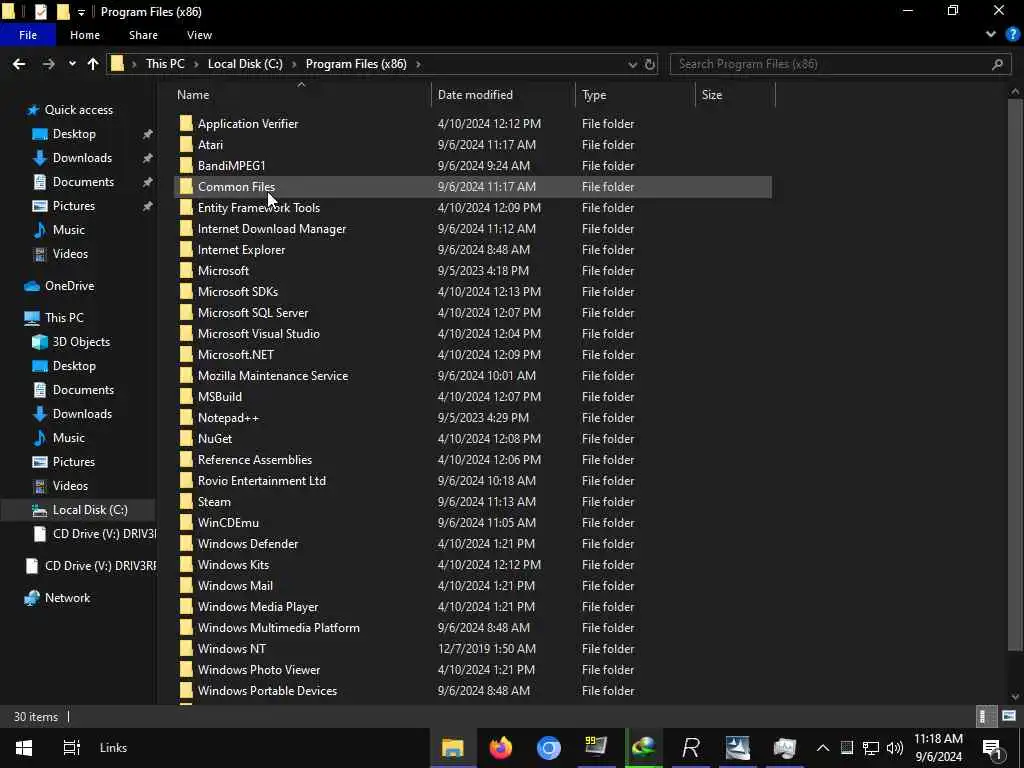Select the Rovio Entertainment Ltd folder icon
Screen dimensions: 1024x768
[x=186, y=481]
